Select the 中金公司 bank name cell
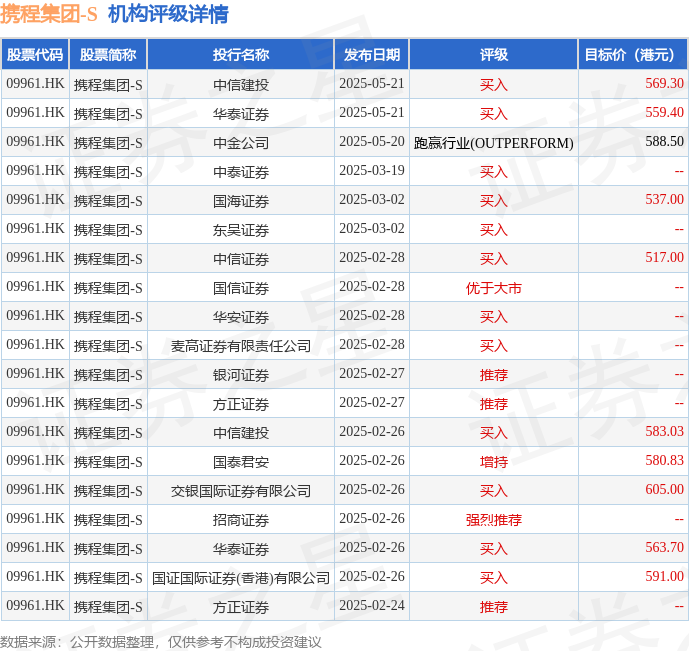 241,143
